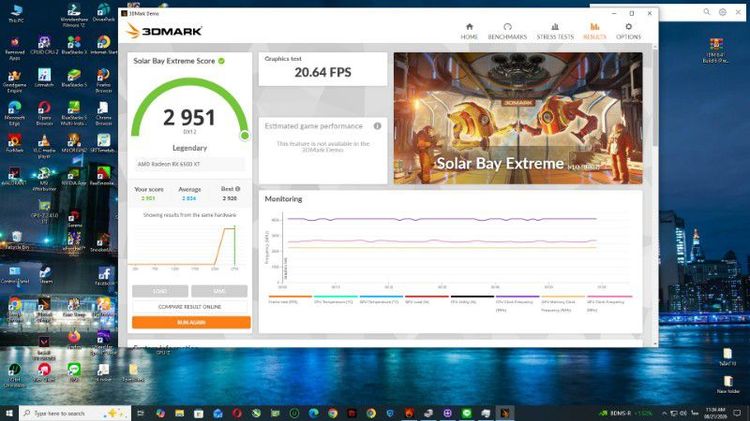
Task: Click the Run Again orange button
Action: pos(191,322)
